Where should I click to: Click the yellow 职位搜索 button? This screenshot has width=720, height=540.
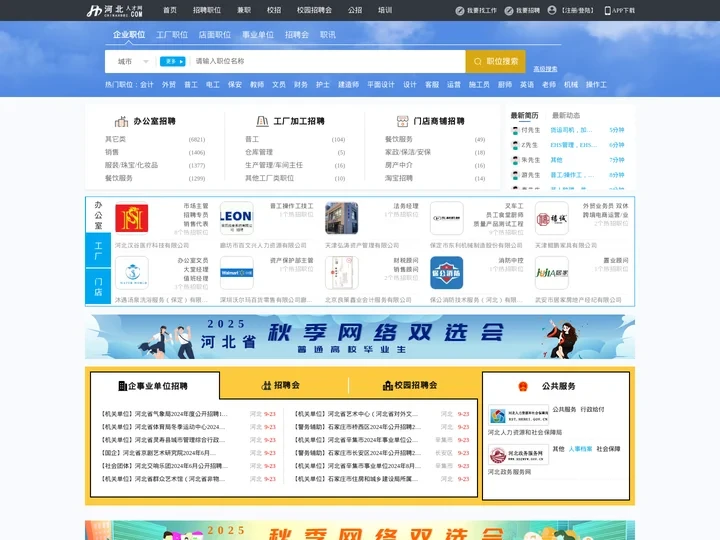point(495,62)
